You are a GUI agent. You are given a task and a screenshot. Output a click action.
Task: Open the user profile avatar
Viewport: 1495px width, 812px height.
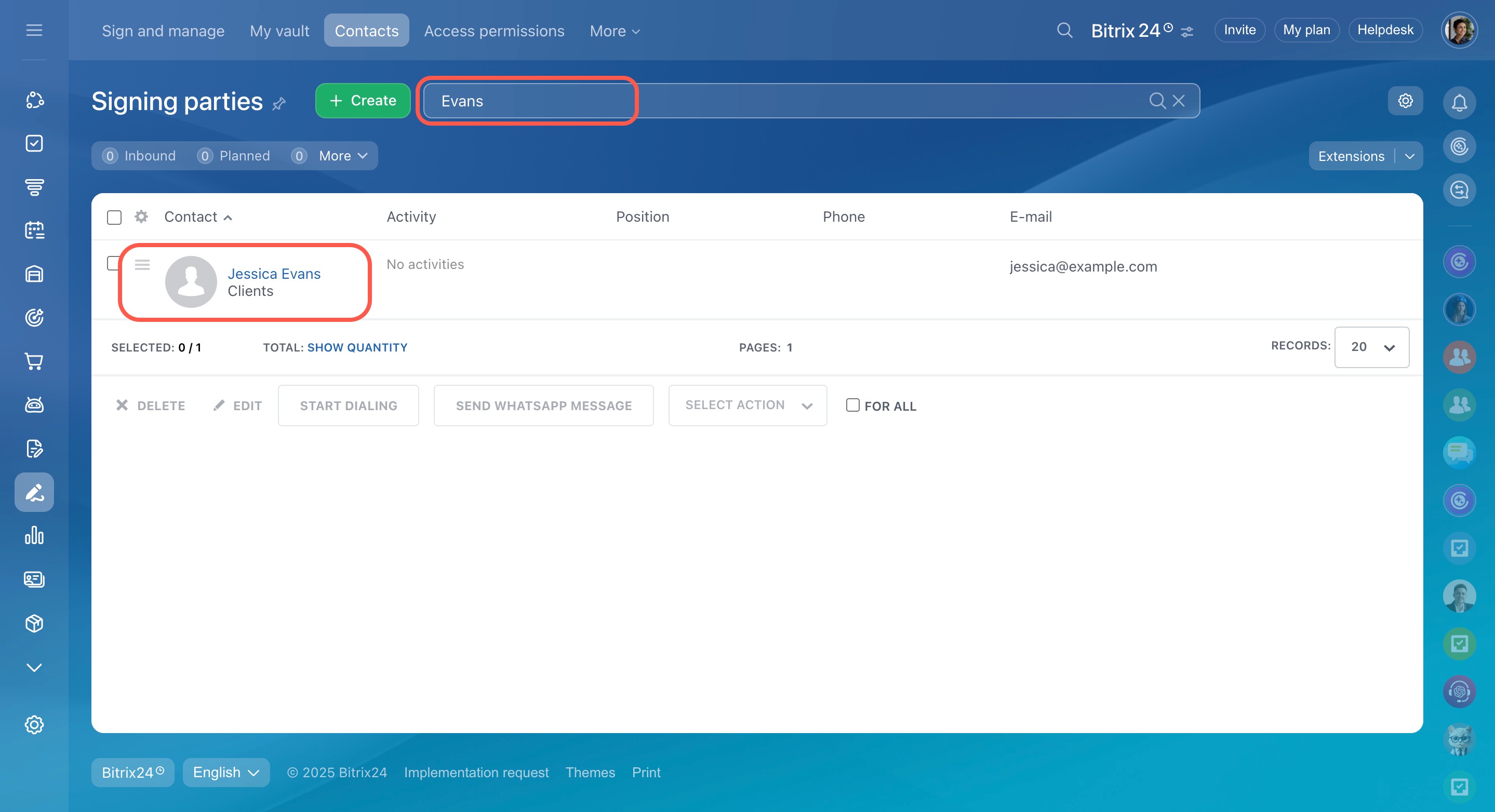tap(1459, 30)
